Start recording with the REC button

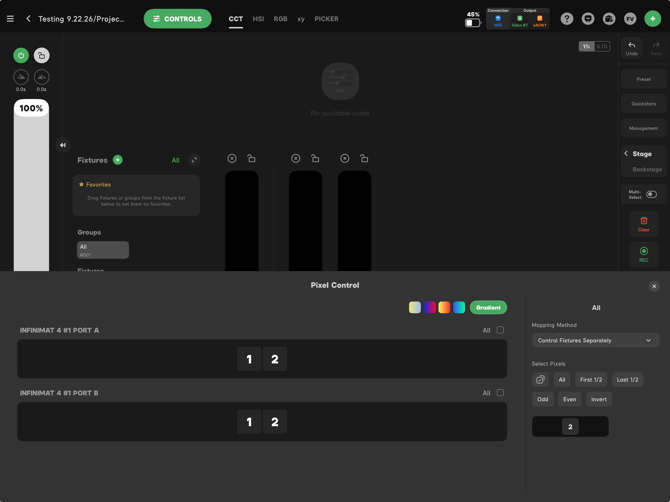coord(644,254)
